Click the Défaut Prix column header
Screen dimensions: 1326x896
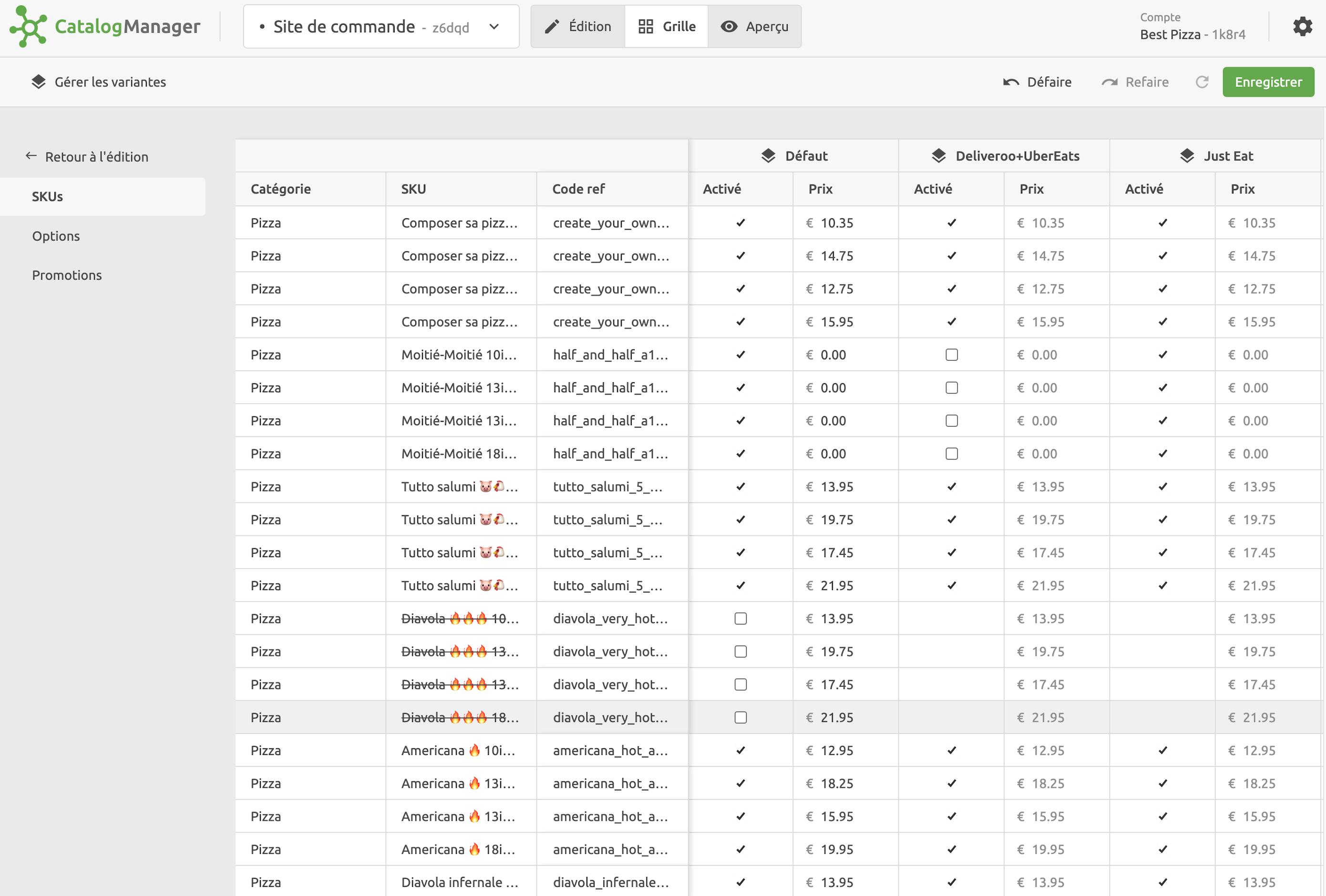[x=845, y=189]
